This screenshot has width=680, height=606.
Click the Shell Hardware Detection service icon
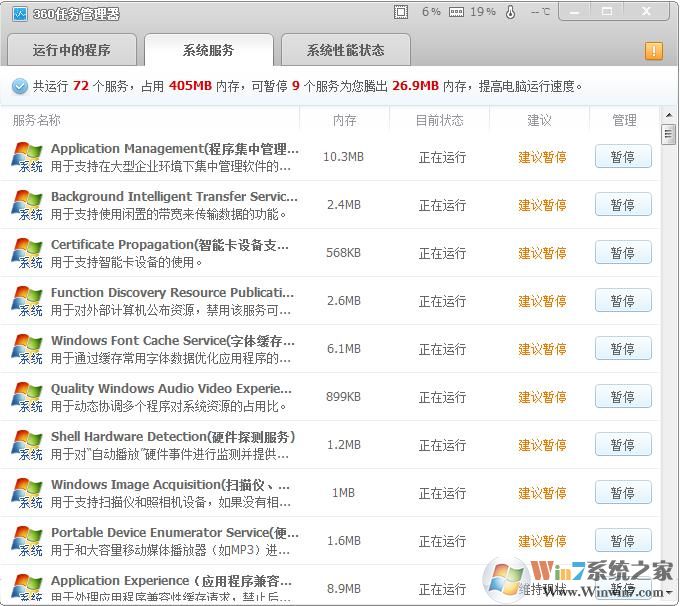[27, 445]
